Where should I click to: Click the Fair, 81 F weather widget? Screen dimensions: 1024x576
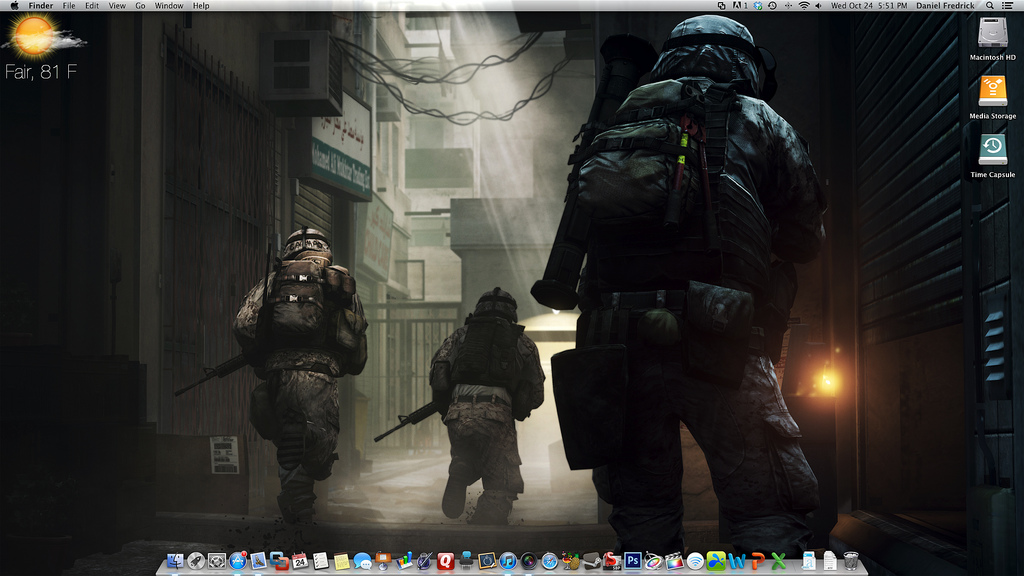[x=41, y=72]
